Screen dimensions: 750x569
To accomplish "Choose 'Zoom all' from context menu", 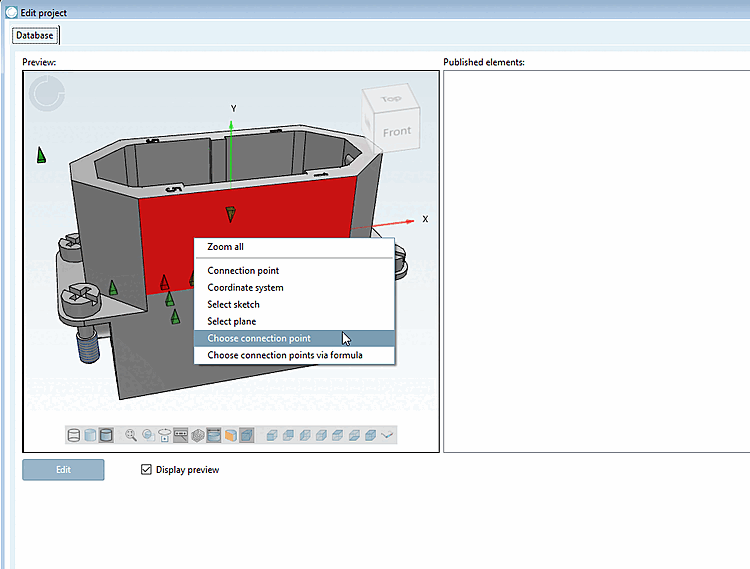I will [225, 247].
